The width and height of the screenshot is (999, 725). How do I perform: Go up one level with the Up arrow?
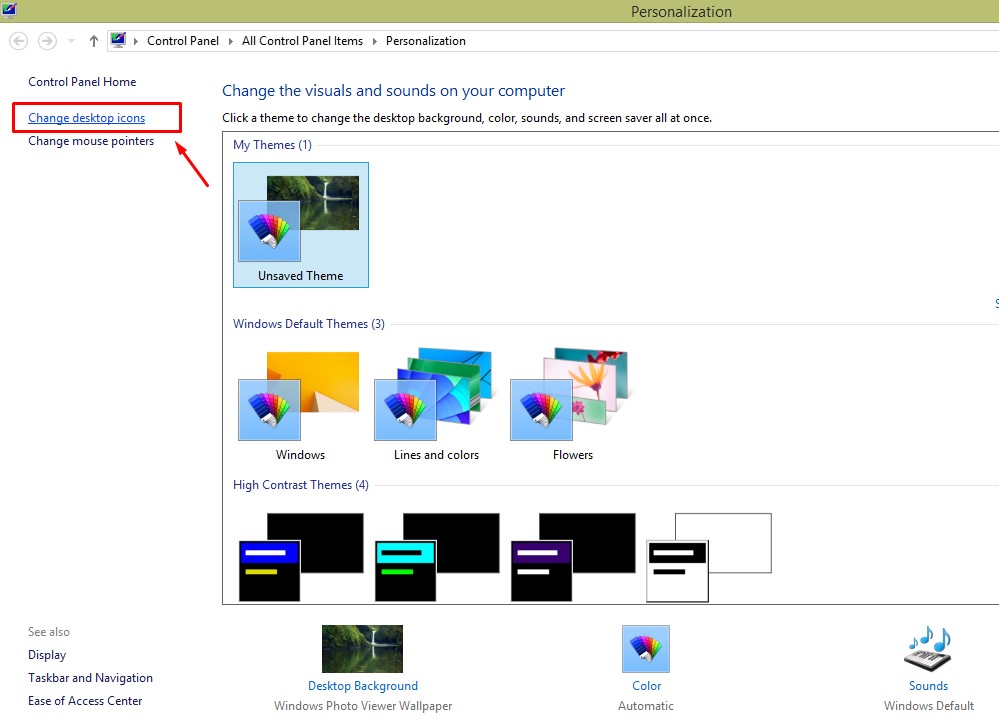[94, 41]
